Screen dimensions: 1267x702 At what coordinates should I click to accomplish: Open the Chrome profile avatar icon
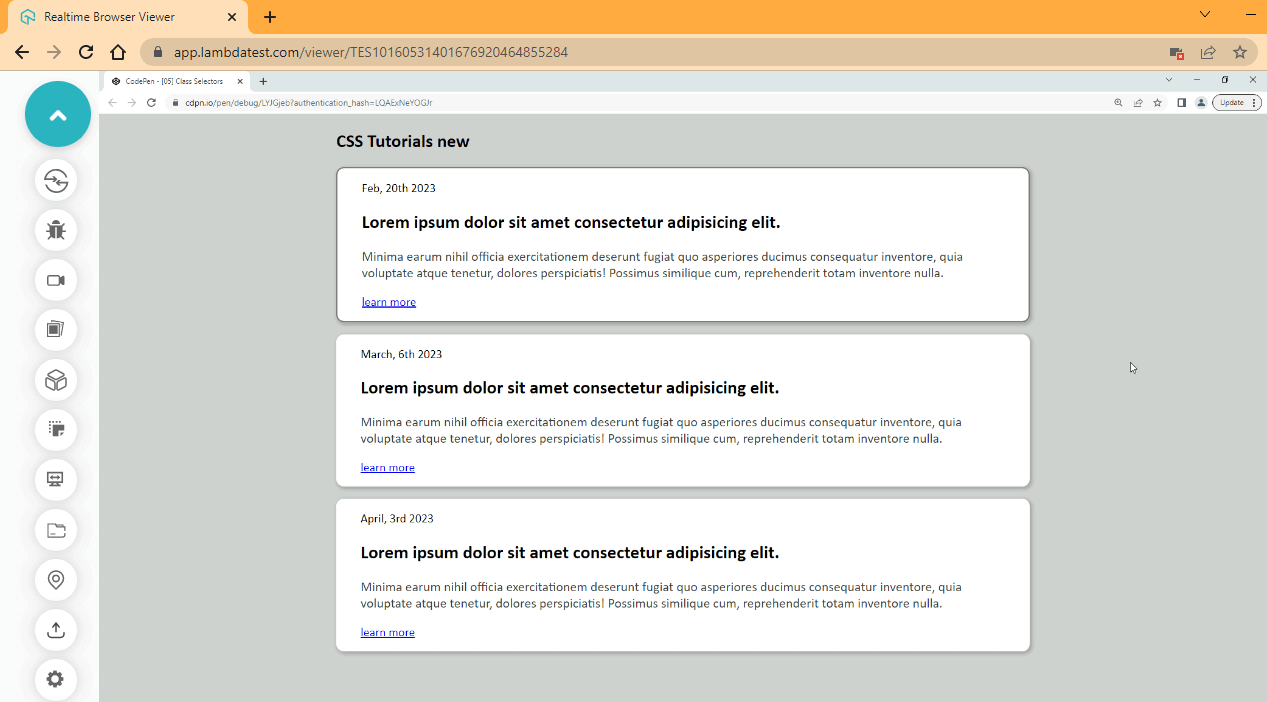point(1200,102)
